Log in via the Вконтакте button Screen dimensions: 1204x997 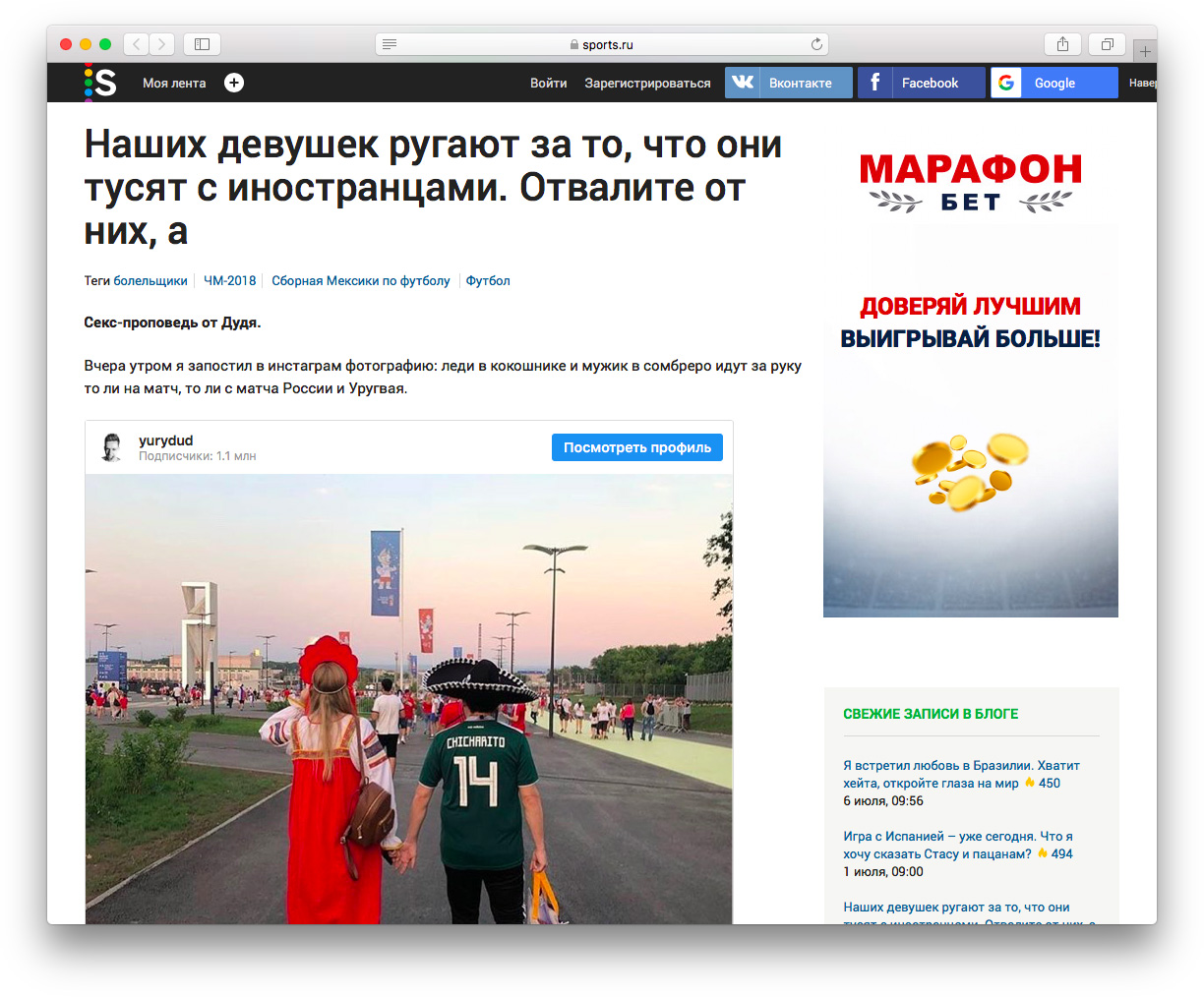point(789,83)
